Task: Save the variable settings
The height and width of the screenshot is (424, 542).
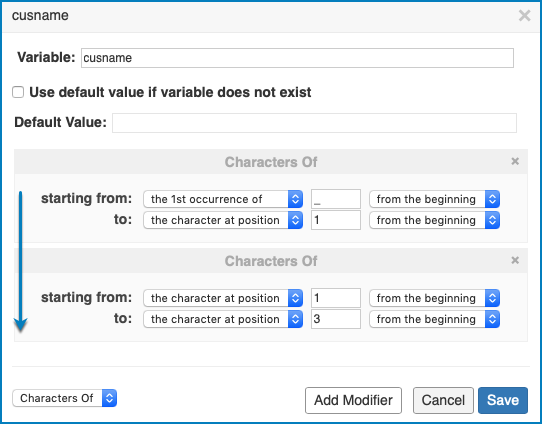Action: pos(503,400)
